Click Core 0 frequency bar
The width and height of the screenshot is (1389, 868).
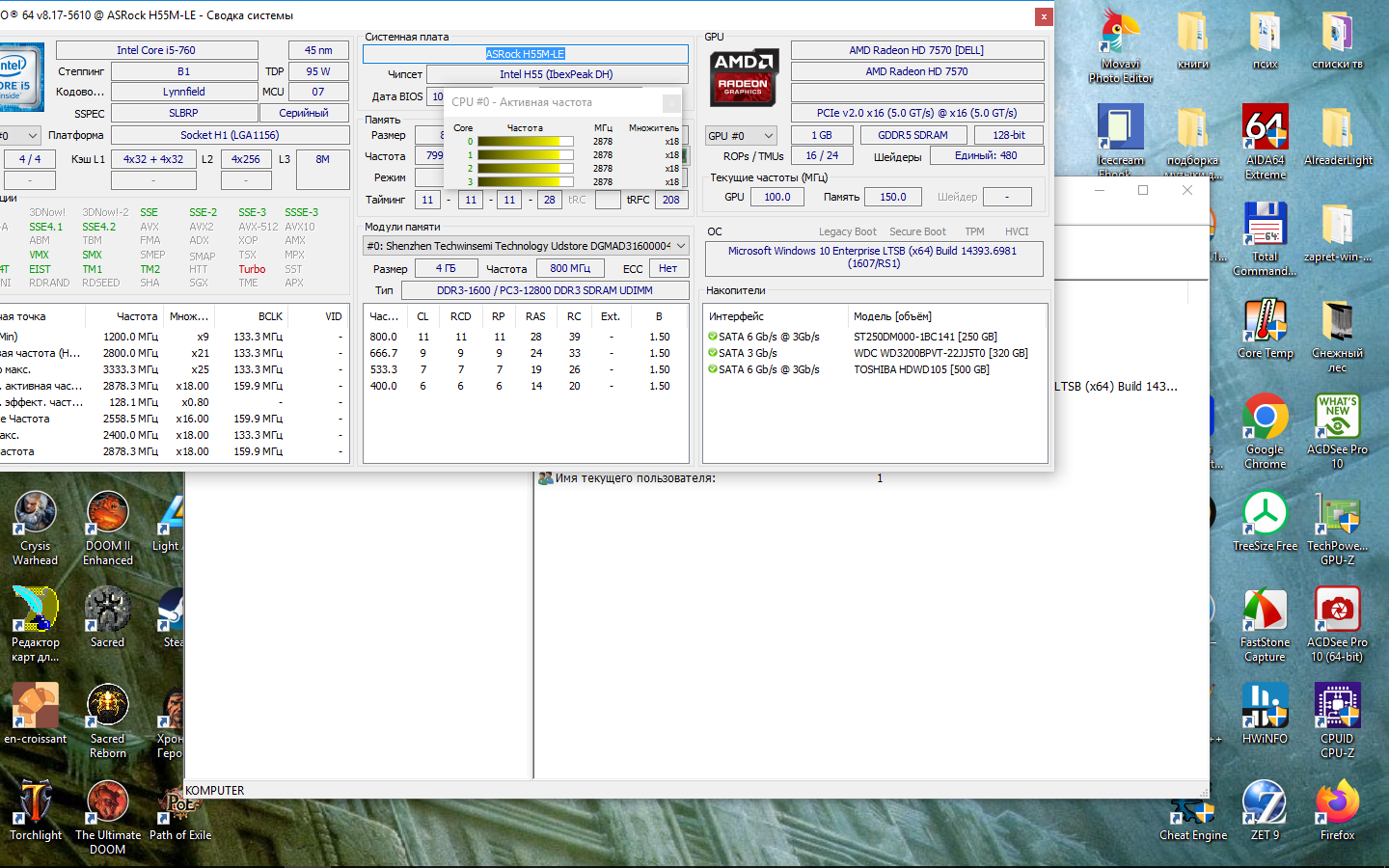coord(526,142)
